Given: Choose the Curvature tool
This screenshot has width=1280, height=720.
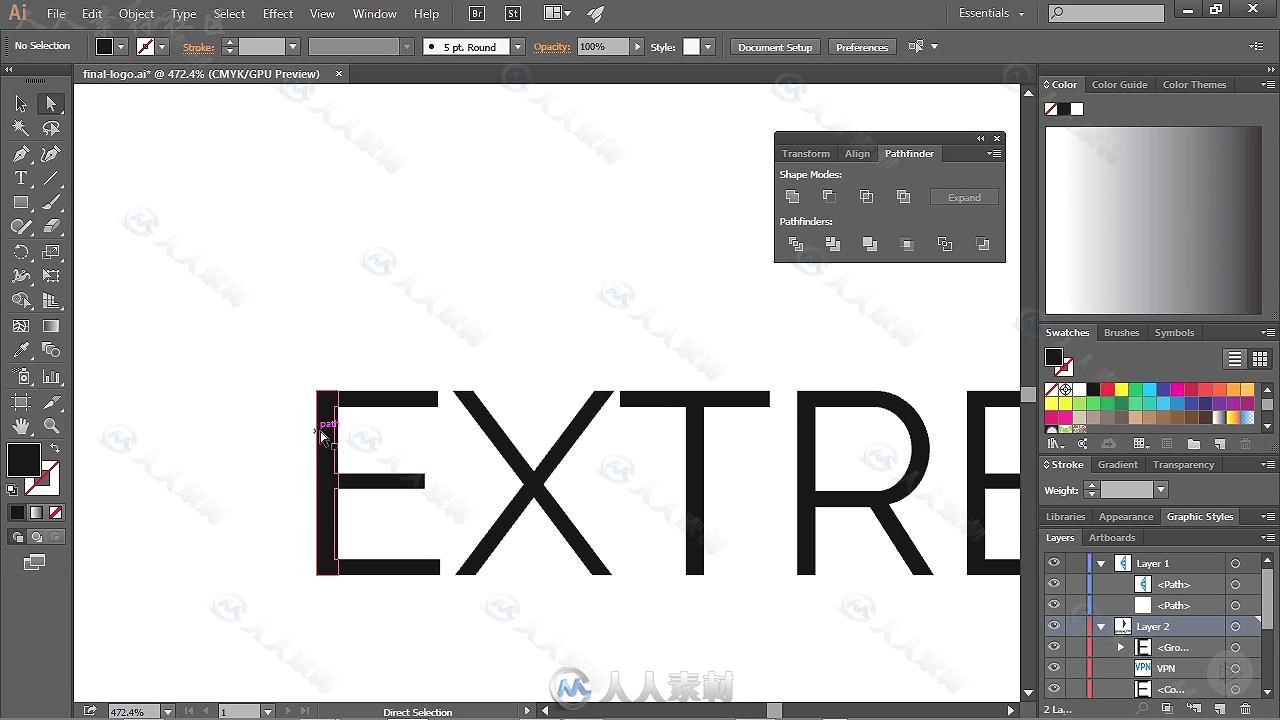Looking at the screenshot, I should pyautogui.click(x=51, y=154).
